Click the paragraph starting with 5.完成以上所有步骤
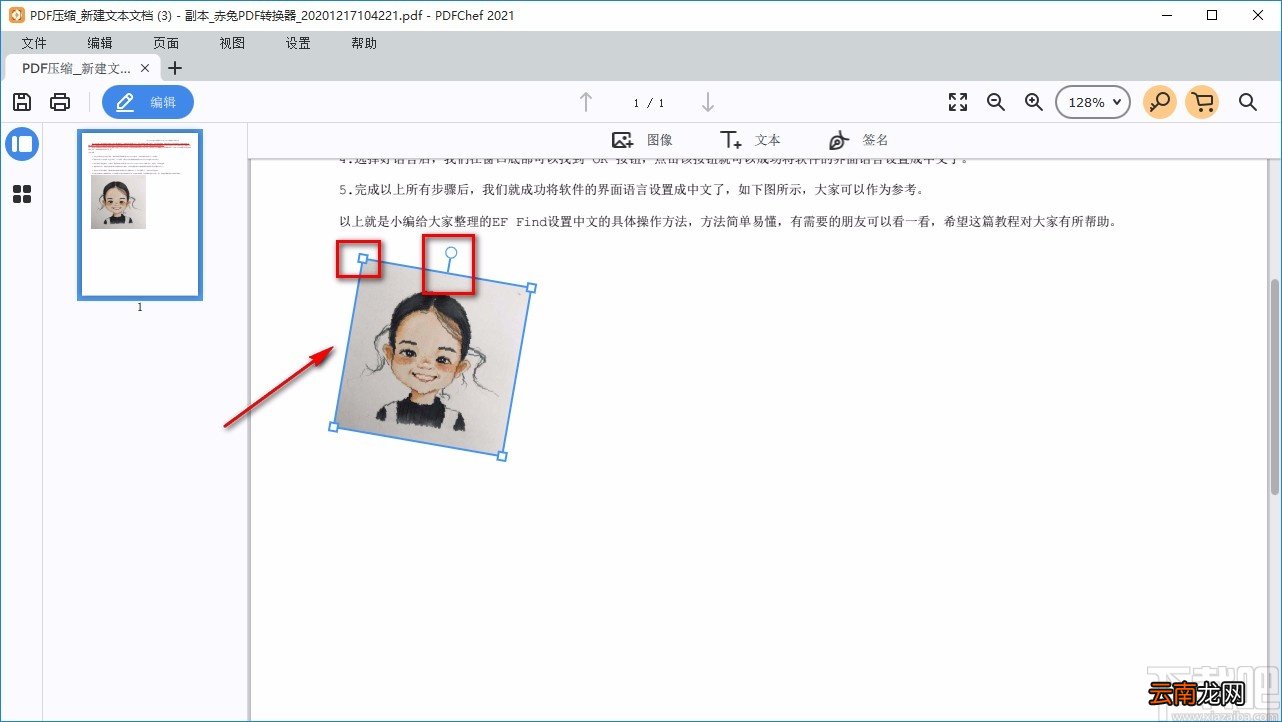The width and height of the screenshot is (1282, 722). [632, 190]
